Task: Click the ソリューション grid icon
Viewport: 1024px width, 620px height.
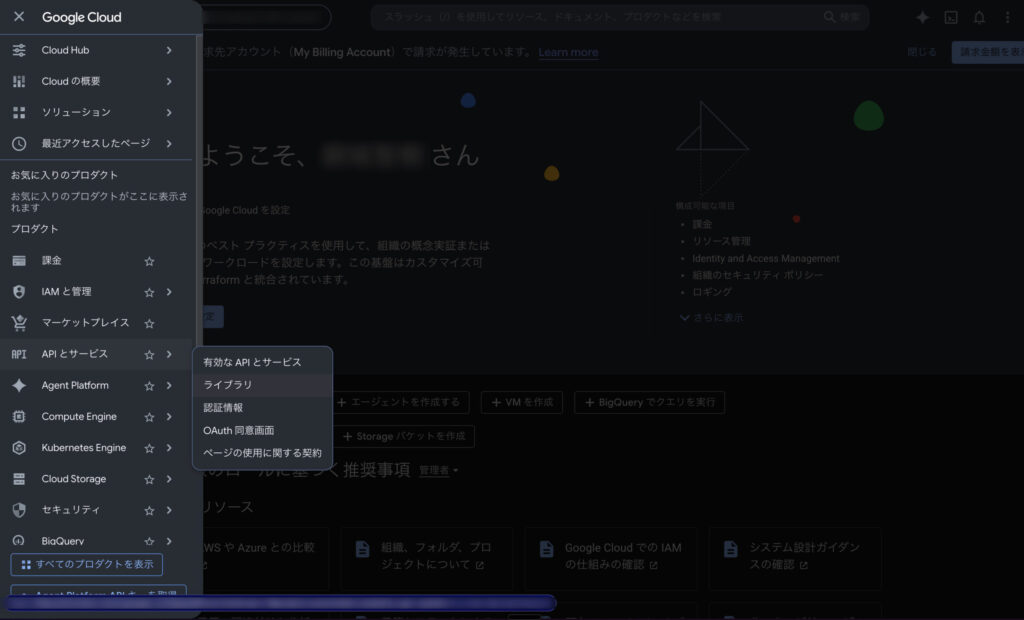Action: click(19, 112)
